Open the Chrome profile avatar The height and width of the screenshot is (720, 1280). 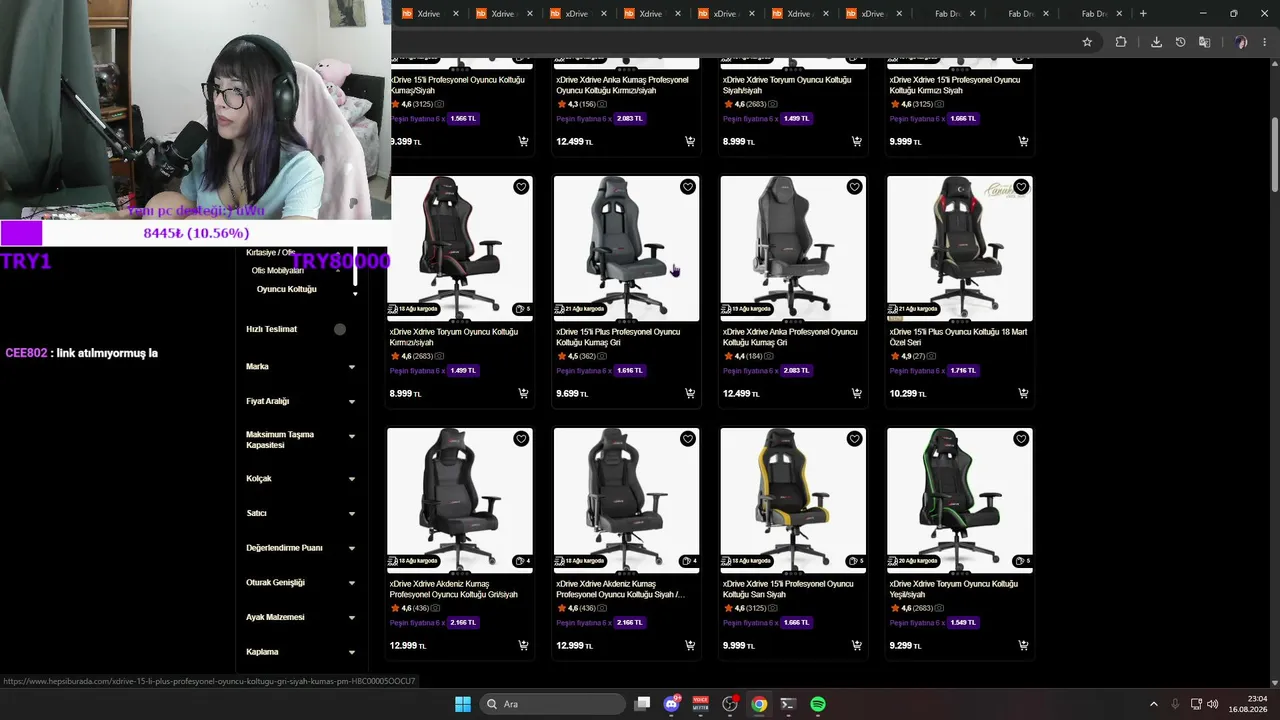1241,42
